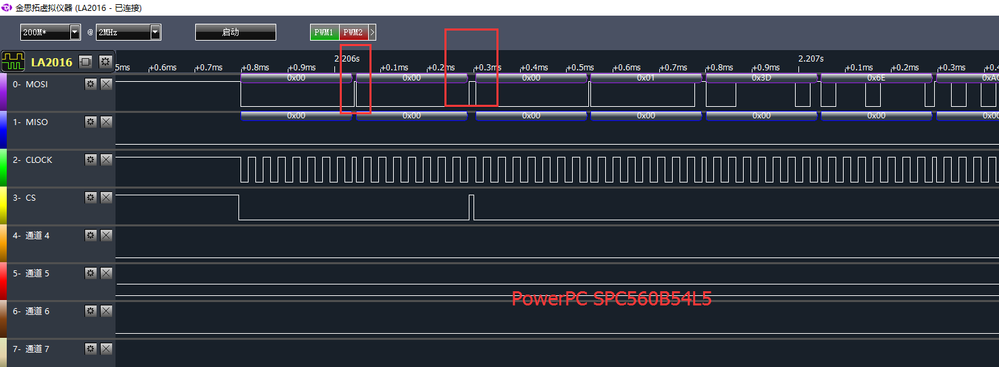The image size is (999, 367).
Task: Open settings gear for 通道 5
Action: tap(91, 273)
